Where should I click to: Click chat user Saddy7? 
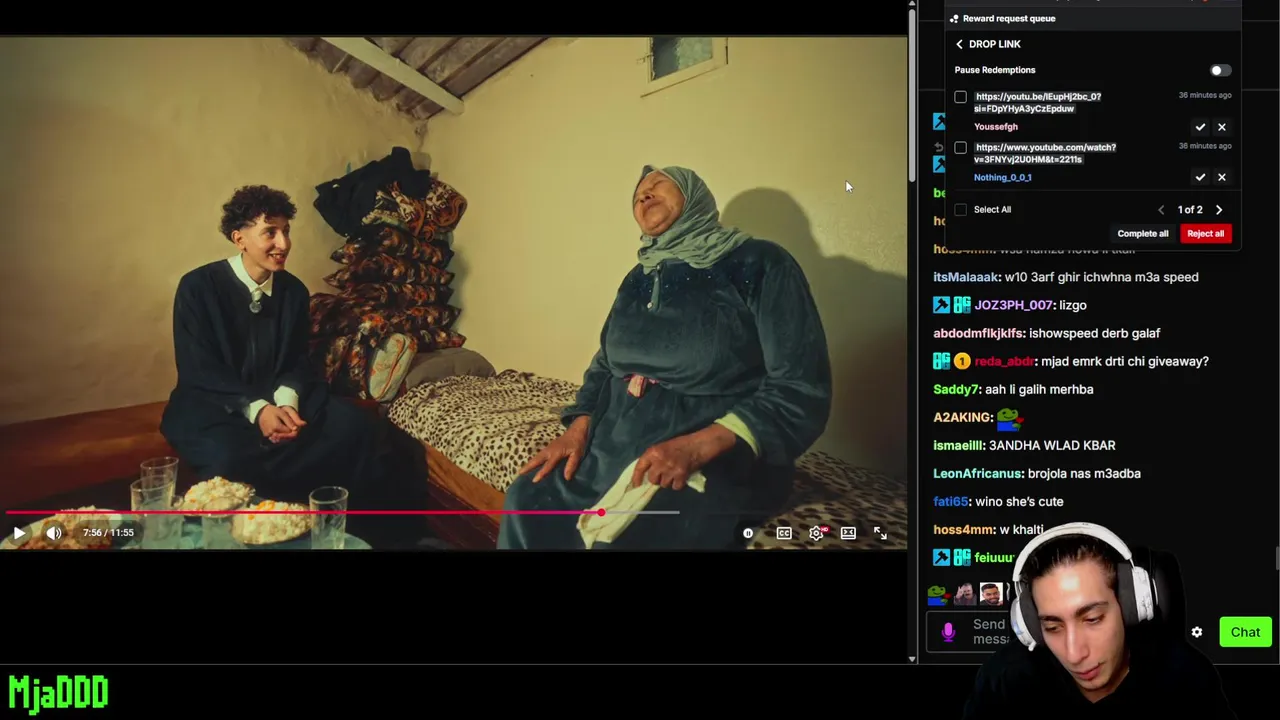[x=955, y=389]
